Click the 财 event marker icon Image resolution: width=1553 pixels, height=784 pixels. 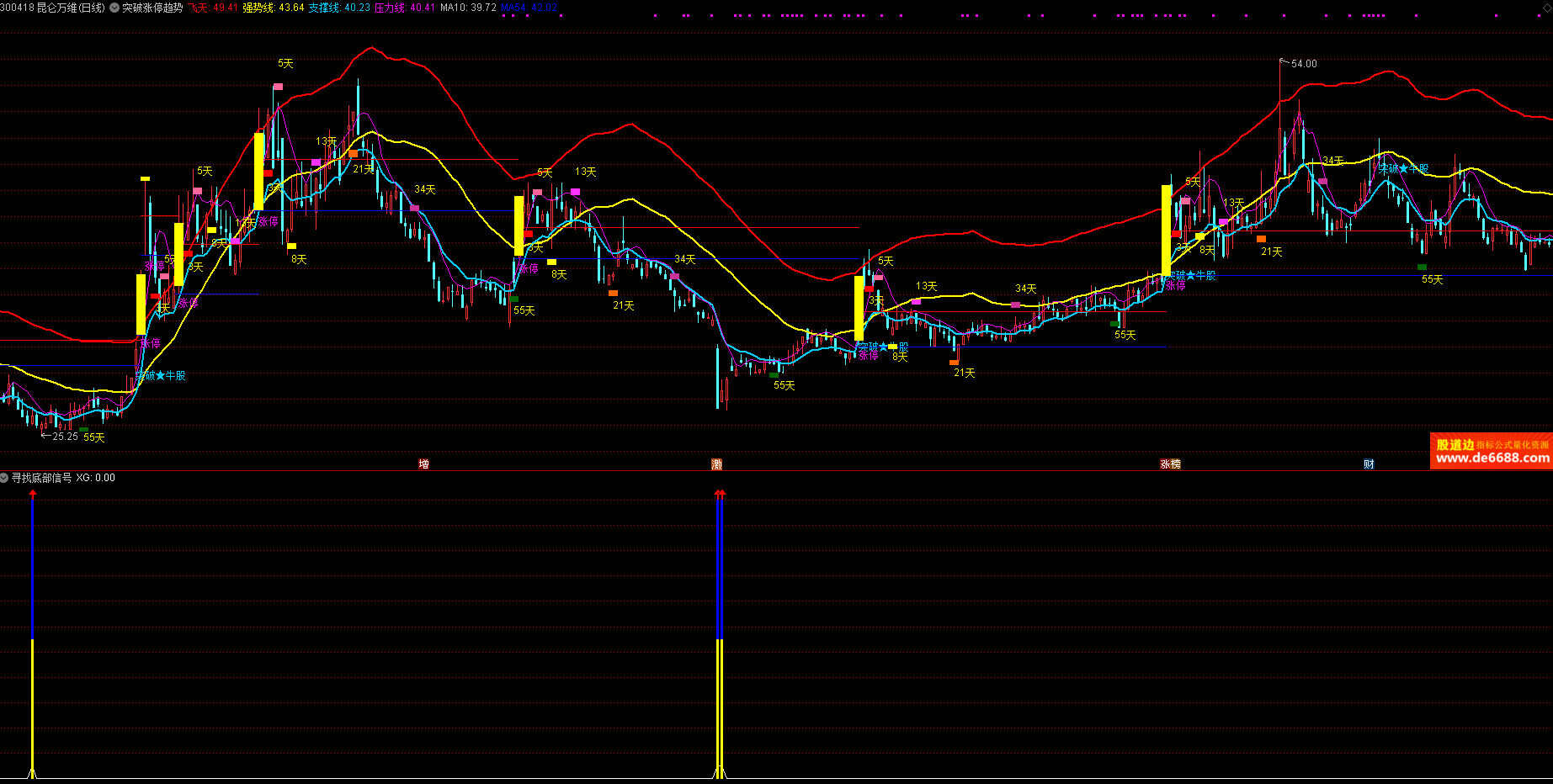point(1369,464)
